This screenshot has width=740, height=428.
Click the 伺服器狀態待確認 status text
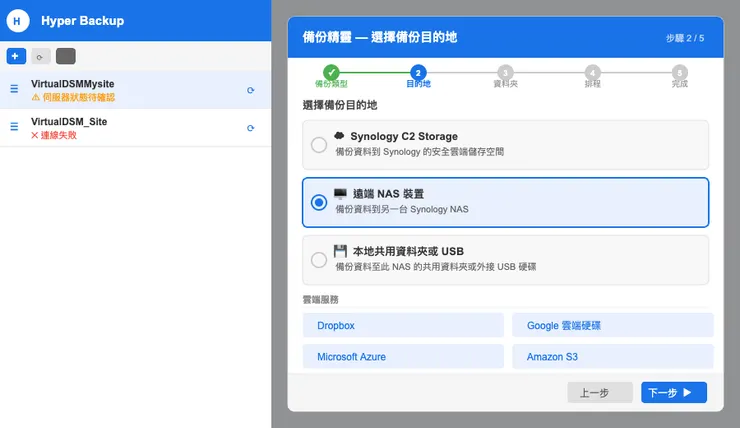[79, 97]
